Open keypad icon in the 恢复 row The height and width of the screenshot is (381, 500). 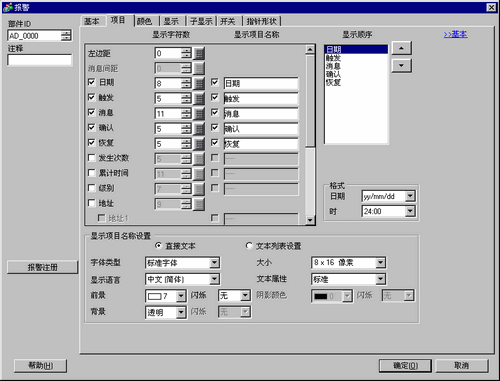click(x=199, y=144)
